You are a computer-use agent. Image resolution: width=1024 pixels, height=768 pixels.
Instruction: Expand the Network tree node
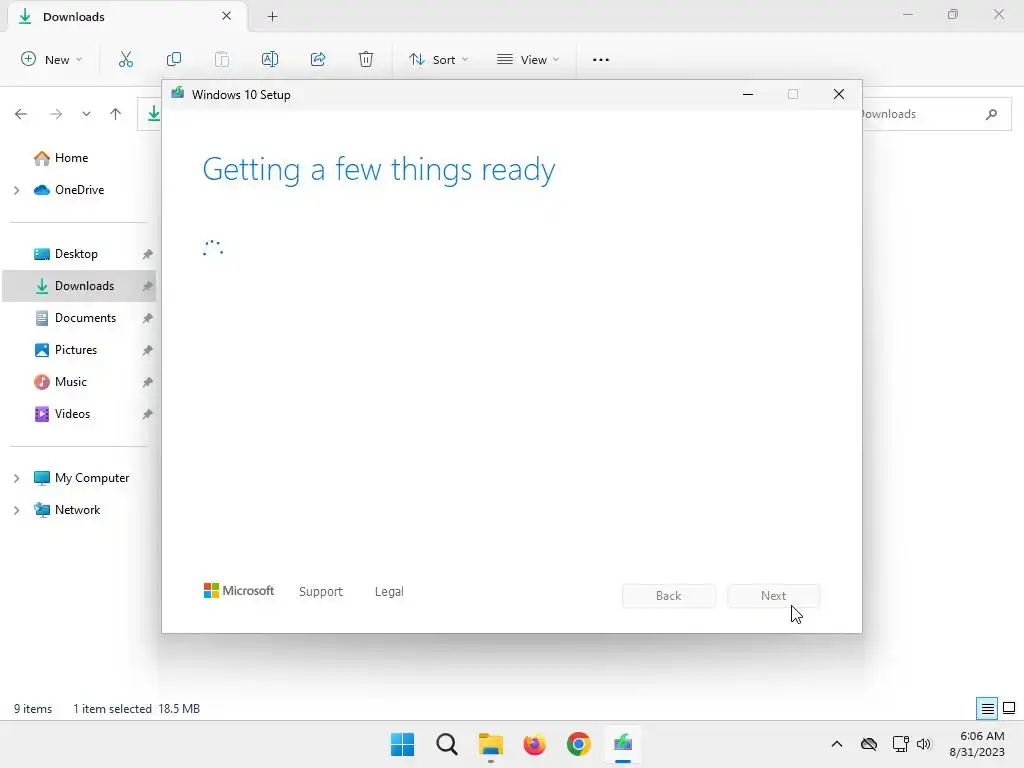17,510
